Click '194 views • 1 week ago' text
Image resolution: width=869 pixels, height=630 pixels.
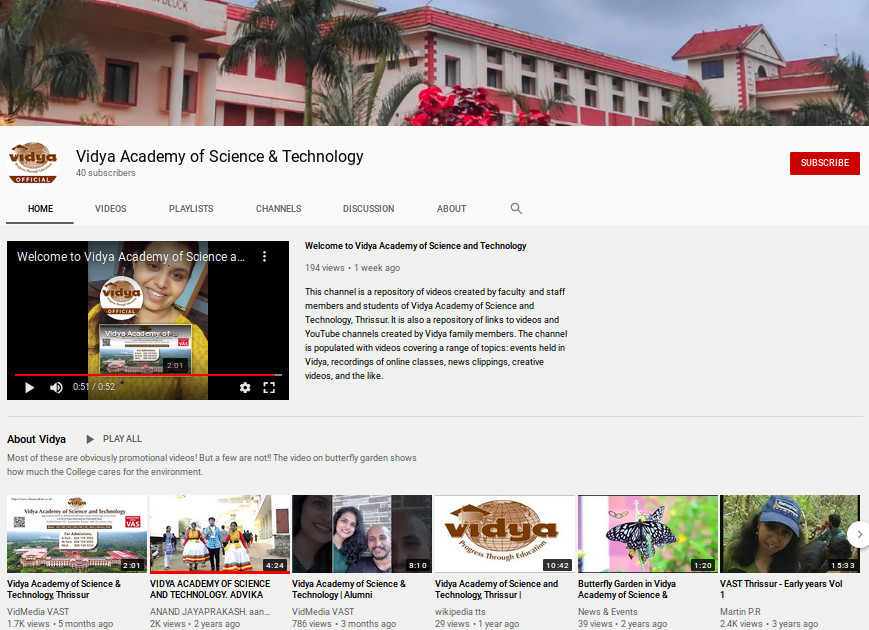pos(352,268)
